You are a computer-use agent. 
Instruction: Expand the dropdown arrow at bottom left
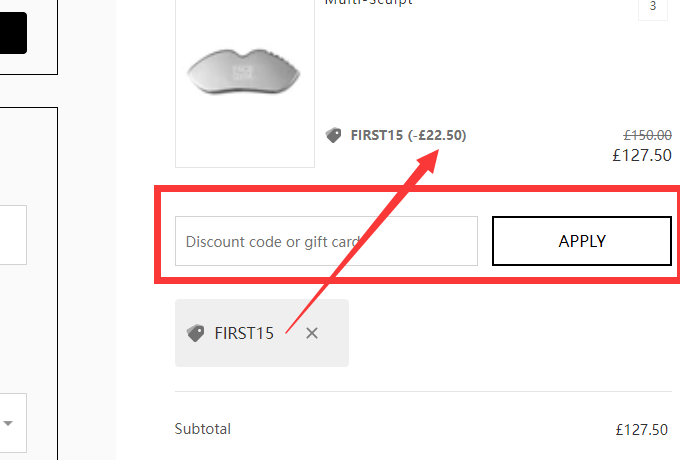8,423
